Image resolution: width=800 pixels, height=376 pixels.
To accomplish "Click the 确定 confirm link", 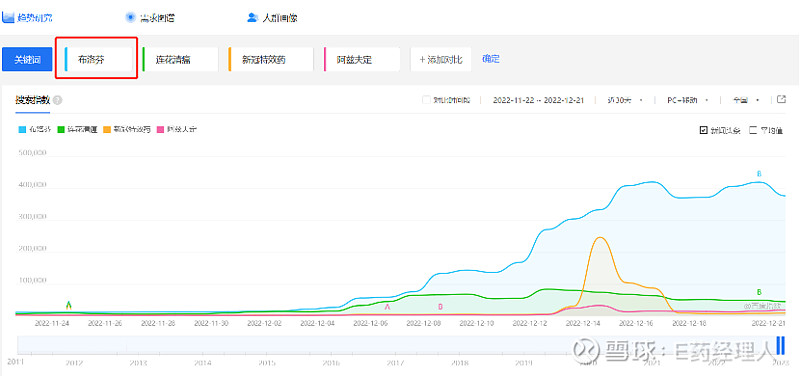I will click(491, 59).
